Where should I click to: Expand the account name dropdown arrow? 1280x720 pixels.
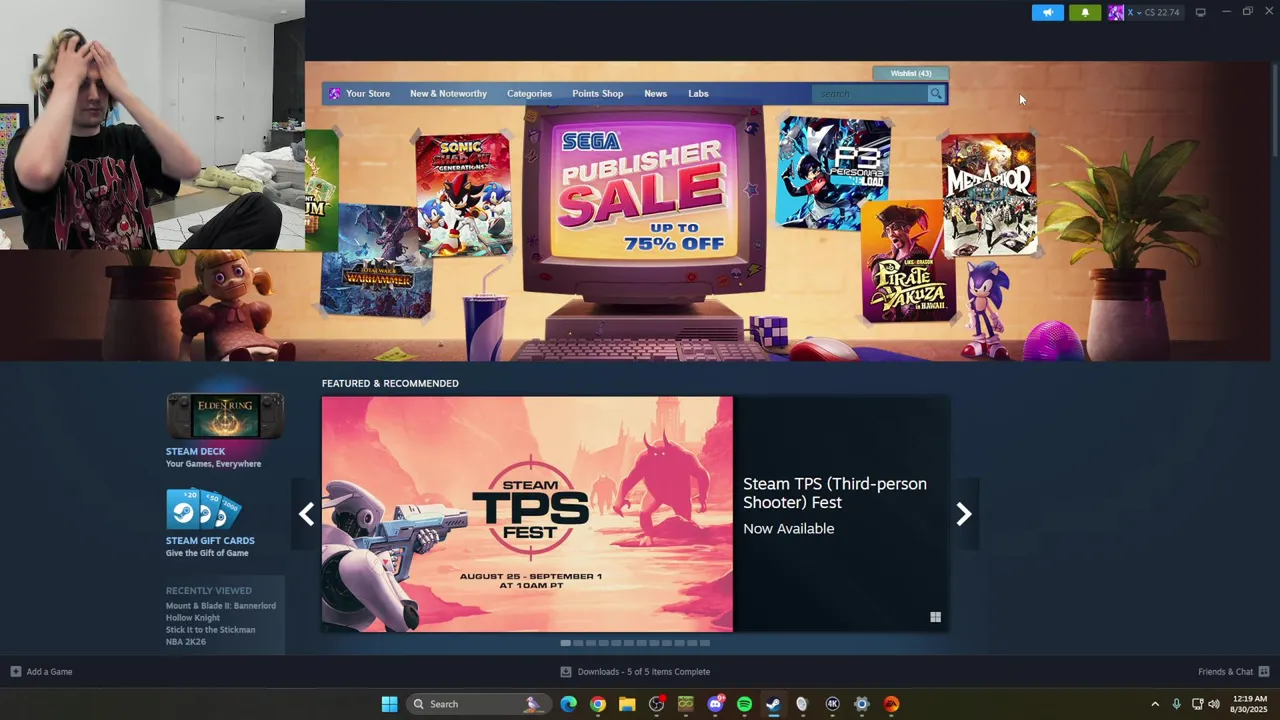pos(1138,13)
